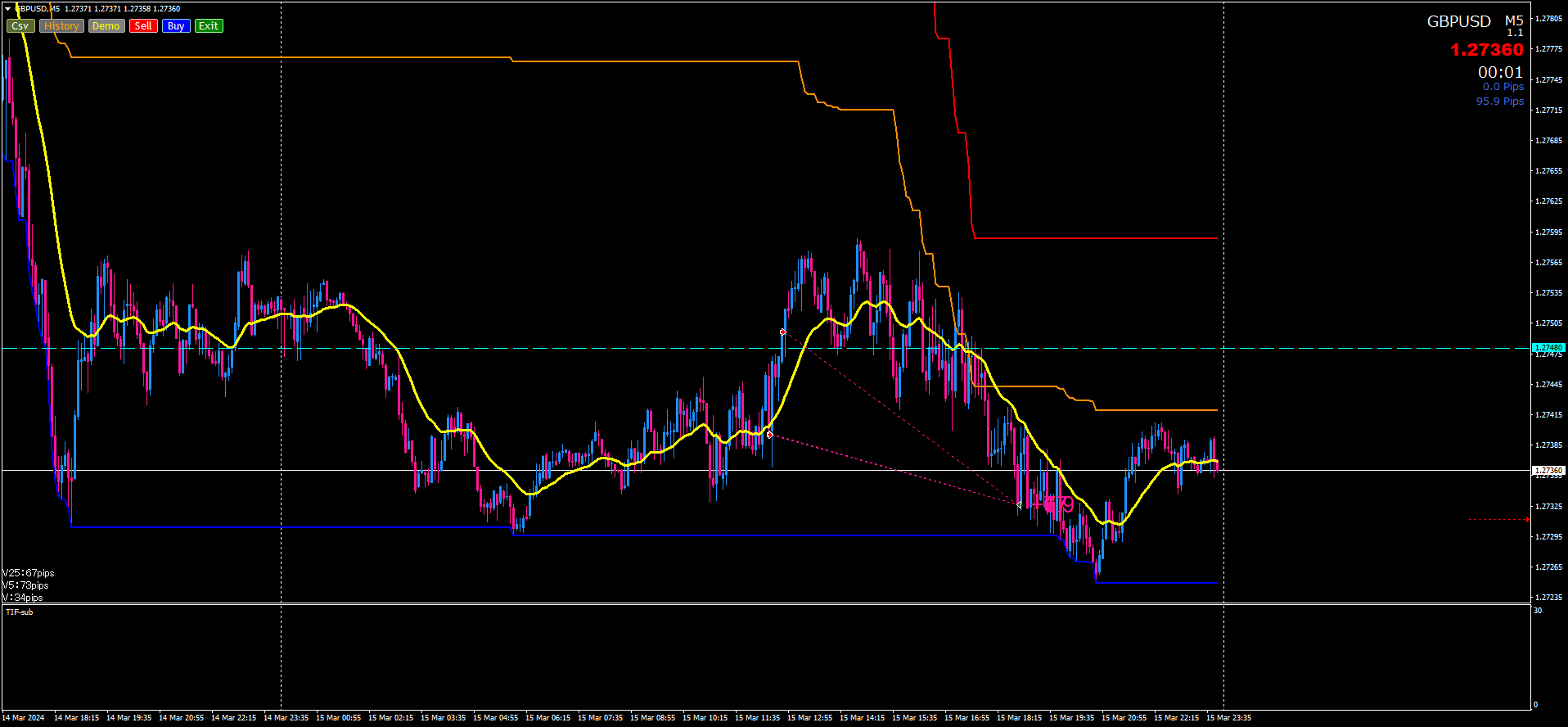Click the large M5 timeframe label
The height and width of the screenshot is (727, 1568).
pos(1514,21)
